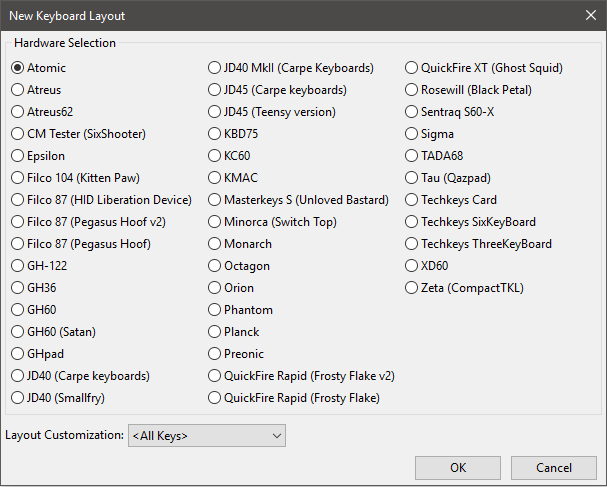This screenshot has width=607, height=487.
Task: Select the Zeta (CompactTKL) option
Action: pos(412,288)
